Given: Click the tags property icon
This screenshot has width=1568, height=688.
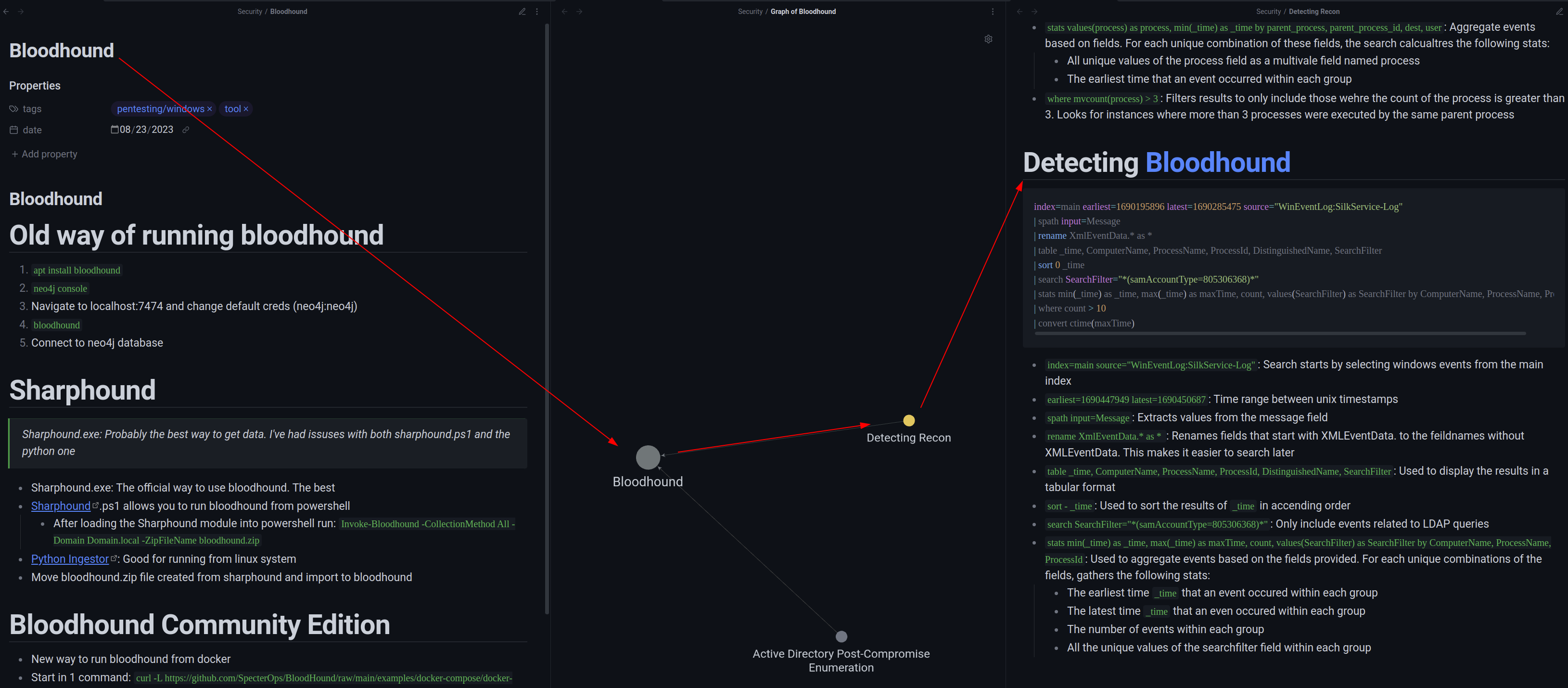Looking at the screenshot, I should 13,109.
